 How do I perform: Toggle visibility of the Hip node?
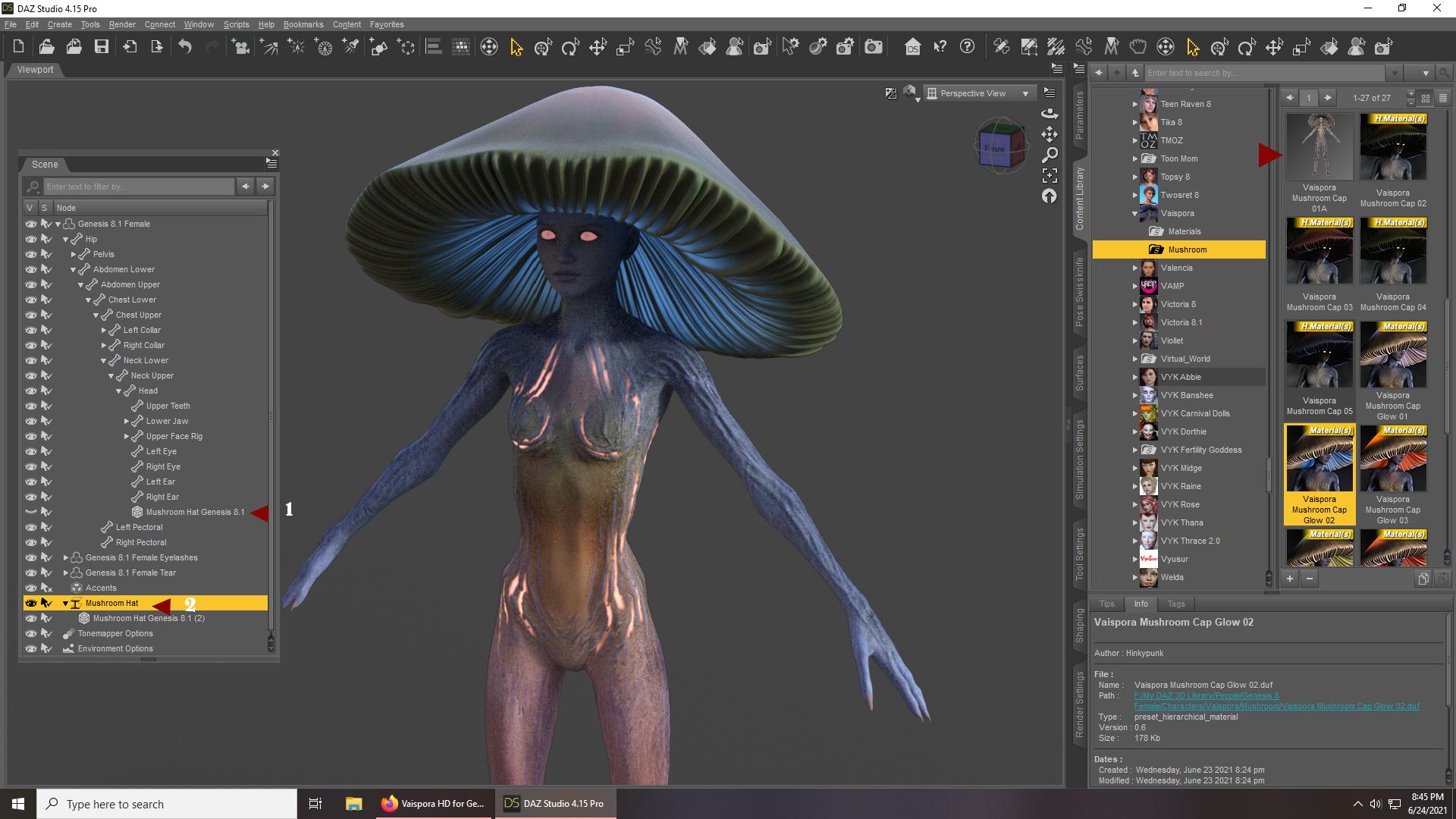[x=30, y=239]
